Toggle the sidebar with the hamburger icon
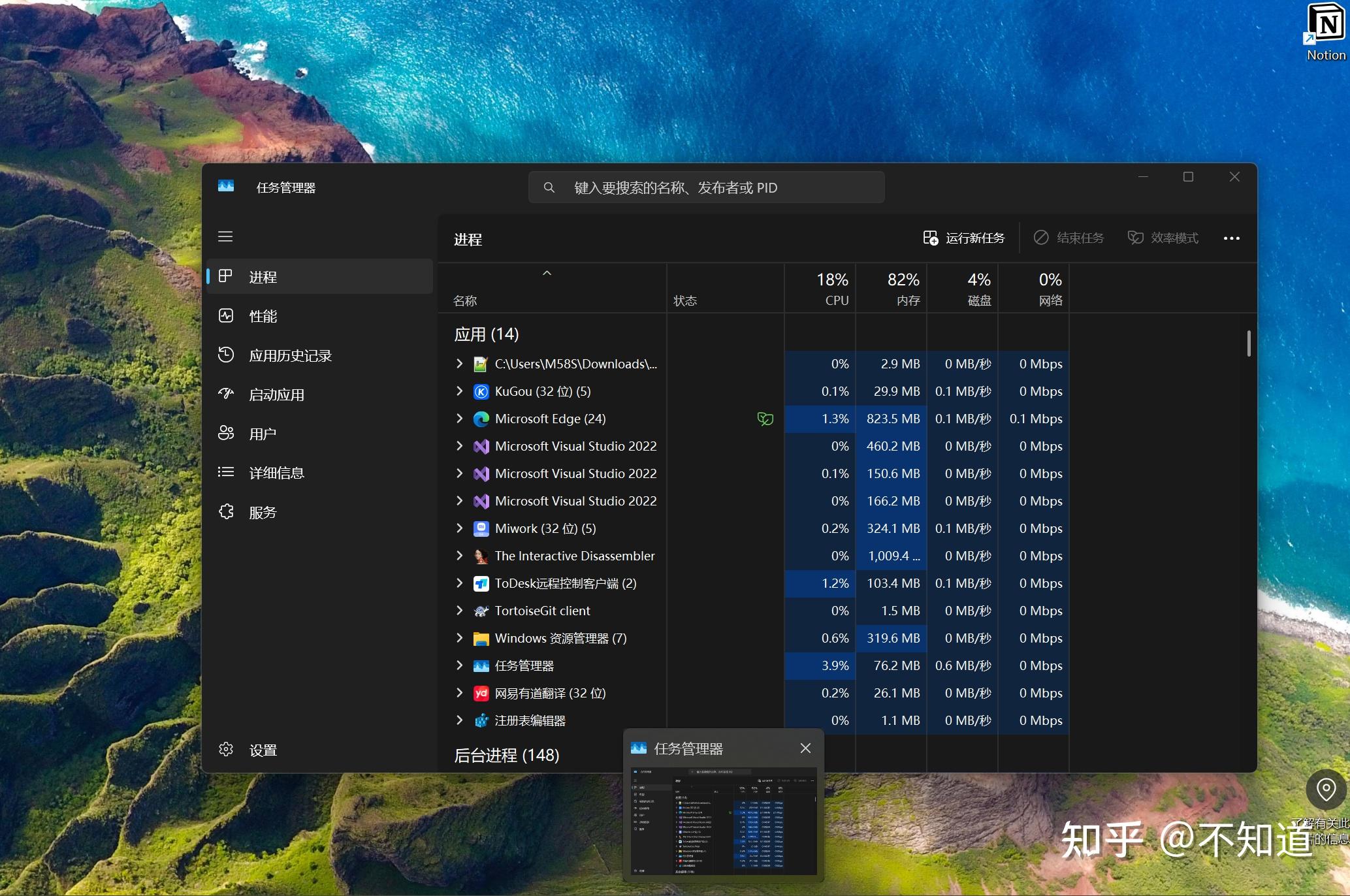The height and width of the screenshot is (896, 1350). 226,236
